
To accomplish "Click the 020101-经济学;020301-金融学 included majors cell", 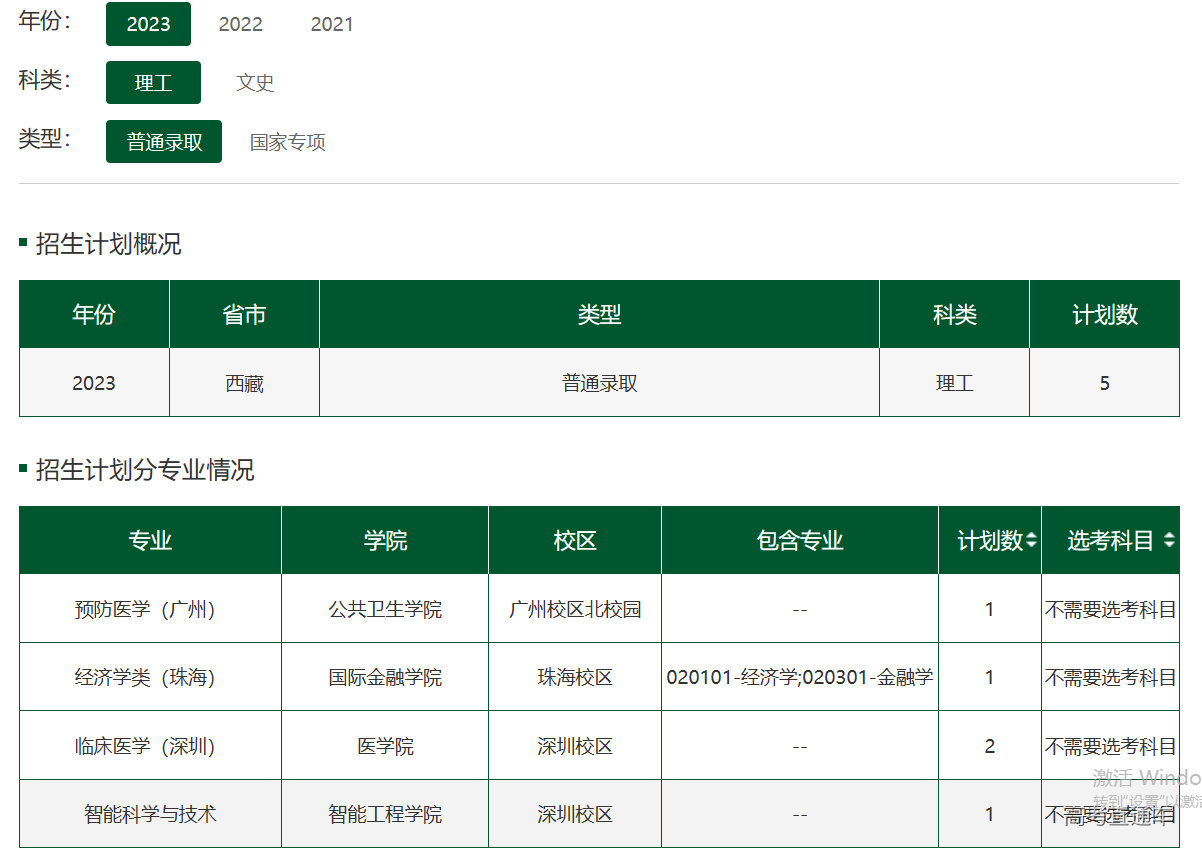I will 799,677.
